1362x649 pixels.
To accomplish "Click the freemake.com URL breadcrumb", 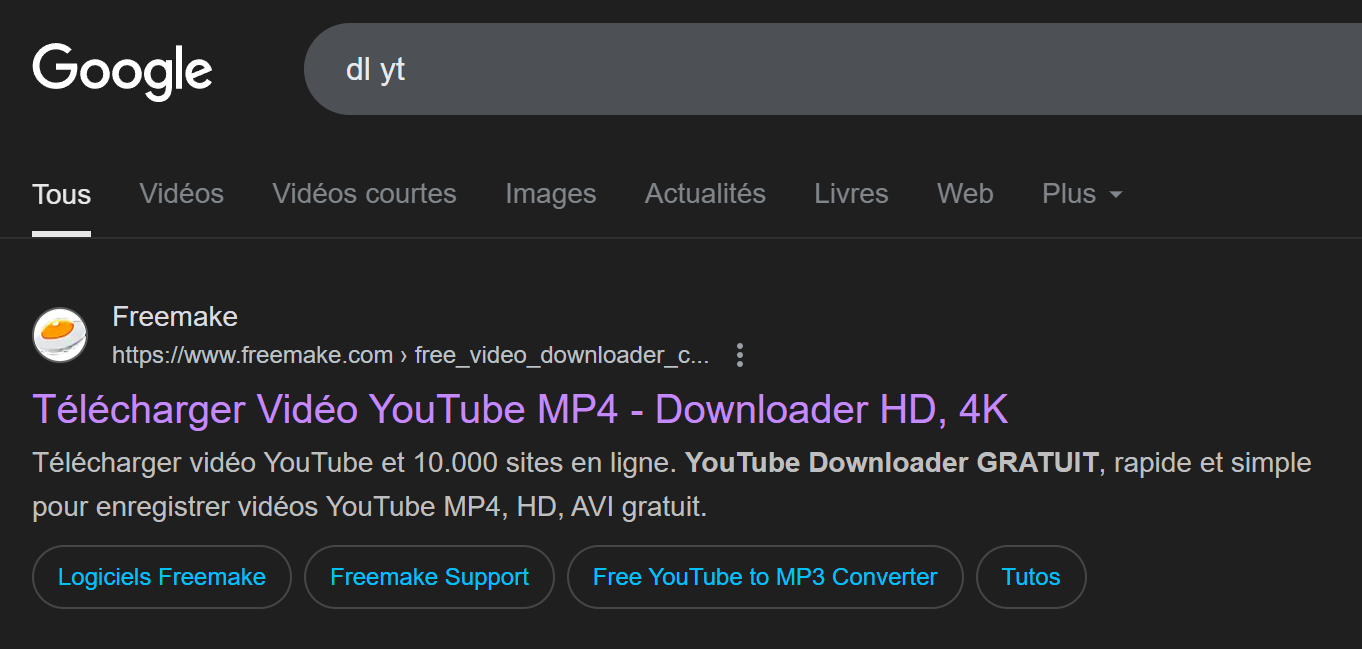I will [x=411, y=355].
